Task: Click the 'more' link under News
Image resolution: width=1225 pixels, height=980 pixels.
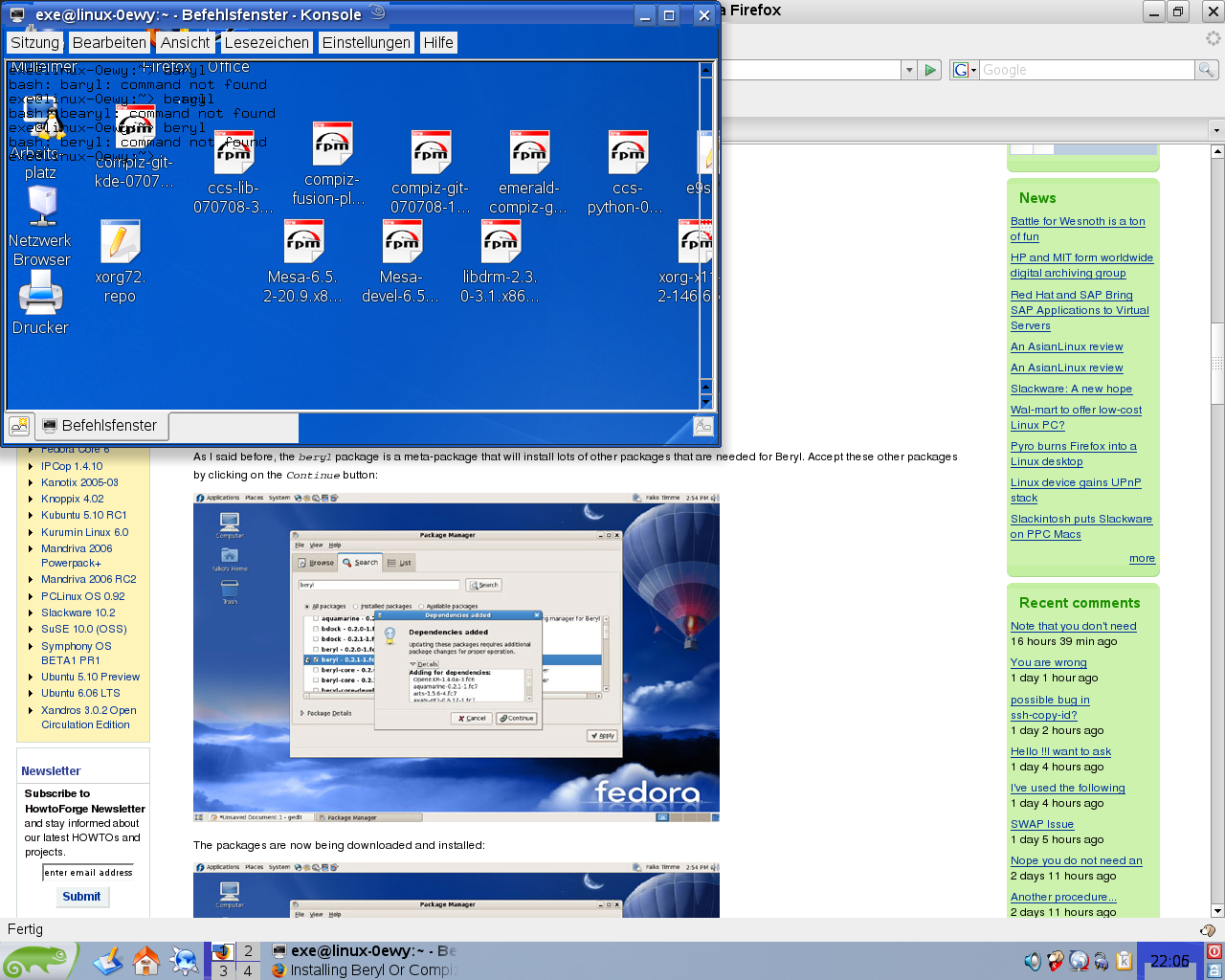Action: (1142, 558)
